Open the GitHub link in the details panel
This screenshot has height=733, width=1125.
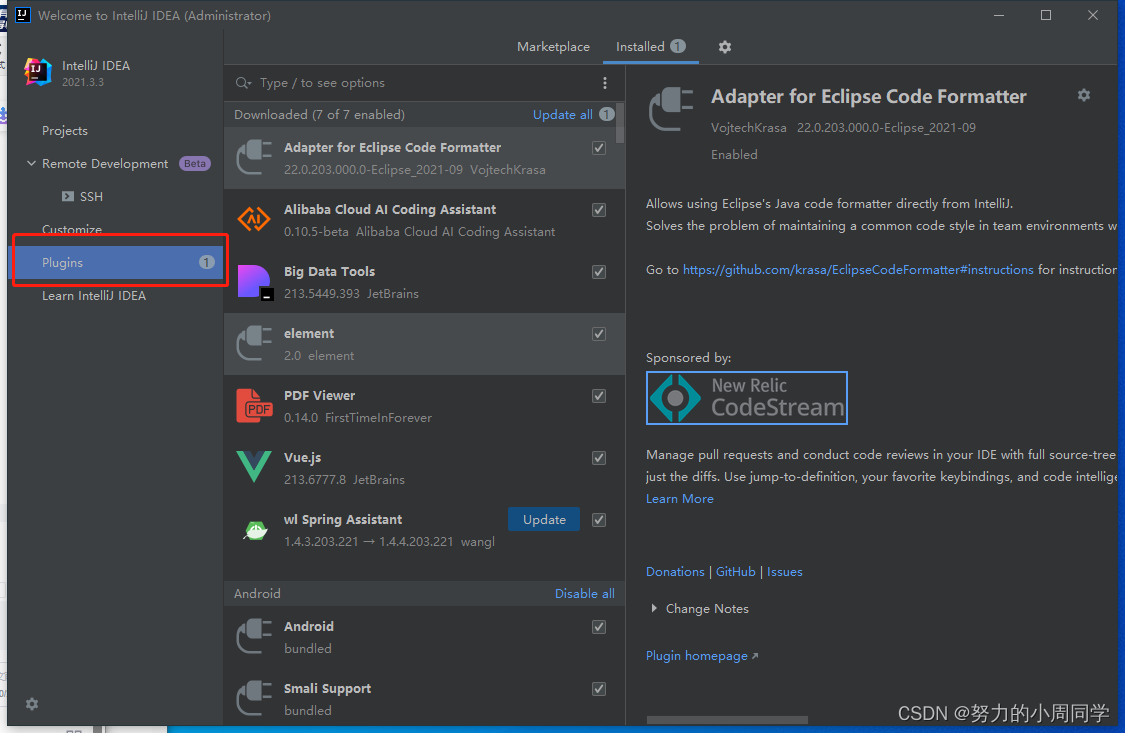(735, 572)
